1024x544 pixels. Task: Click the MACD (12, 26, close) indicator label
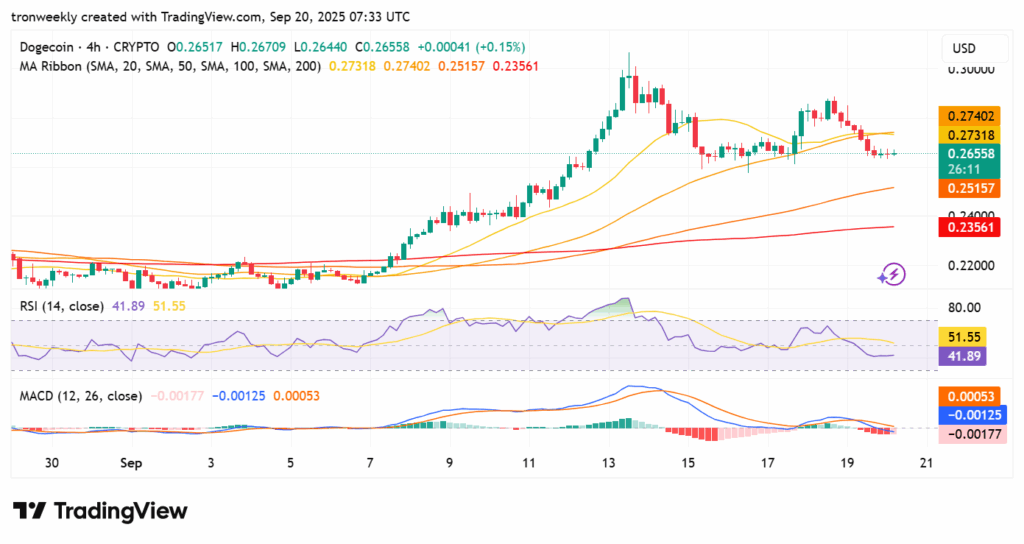[x=81, y=396]
